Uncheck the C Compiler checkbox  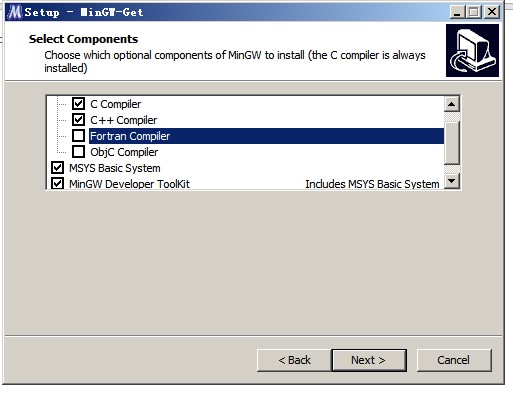pyautogui.click(x=78, y=104)
